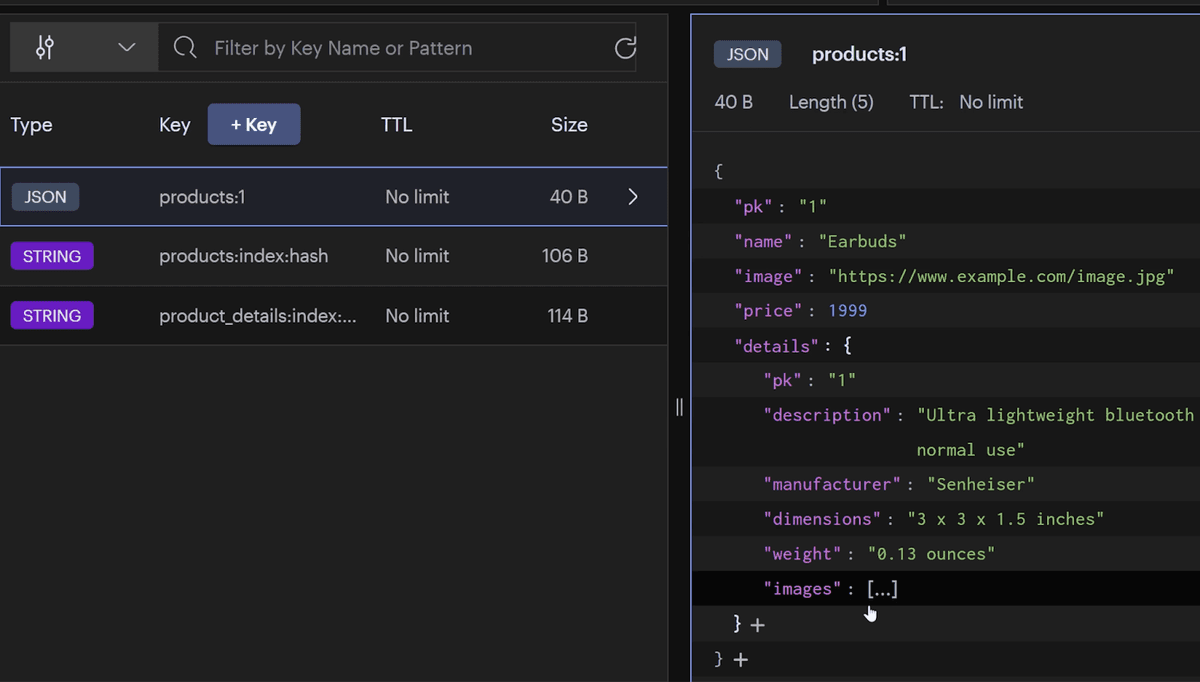Open the product_details:index key row
1200x682 pixels.
[x=257, y=316]
